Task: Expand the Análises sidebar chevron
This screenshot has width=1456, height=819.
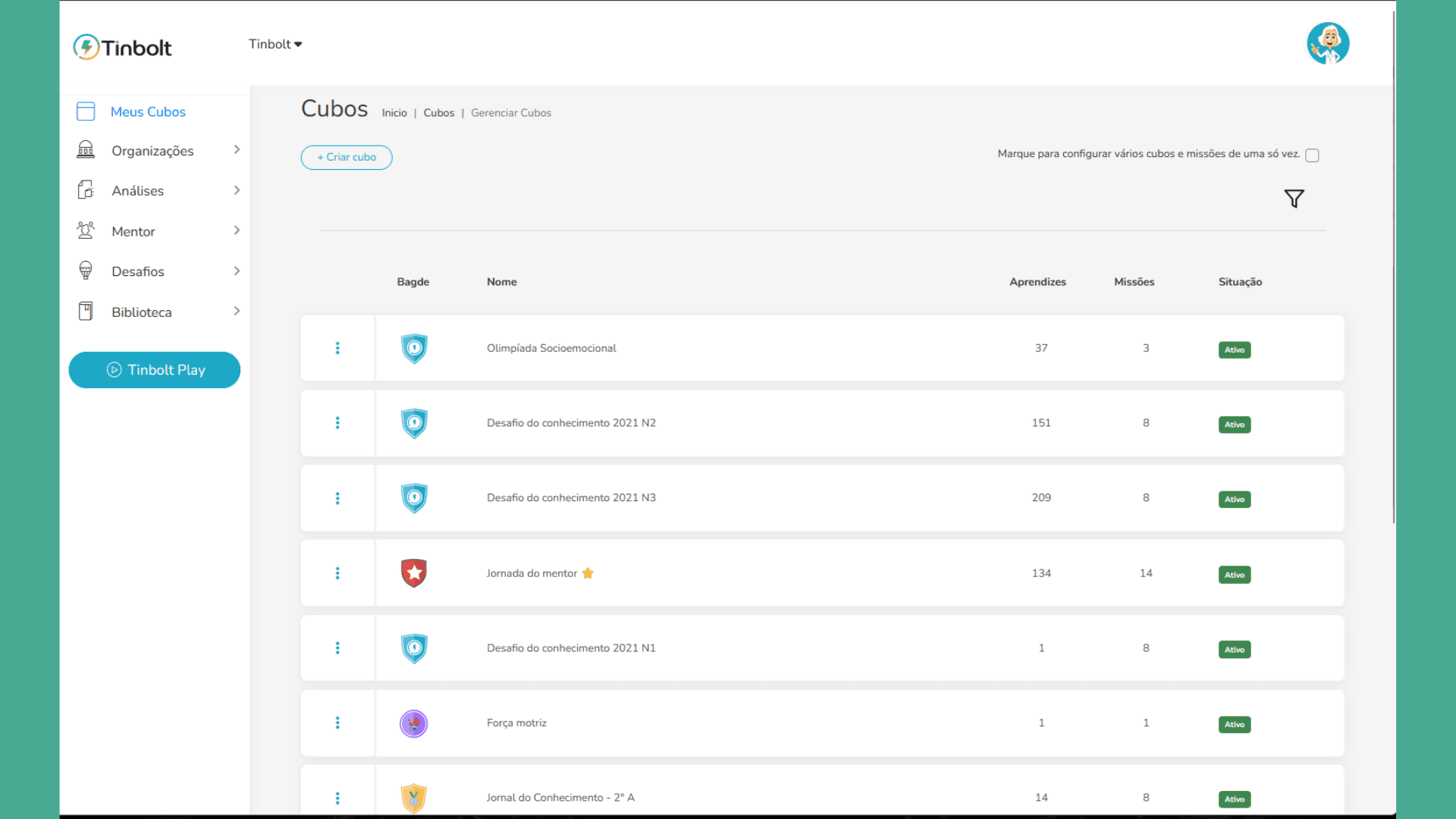Action: [x=237, y=190]
